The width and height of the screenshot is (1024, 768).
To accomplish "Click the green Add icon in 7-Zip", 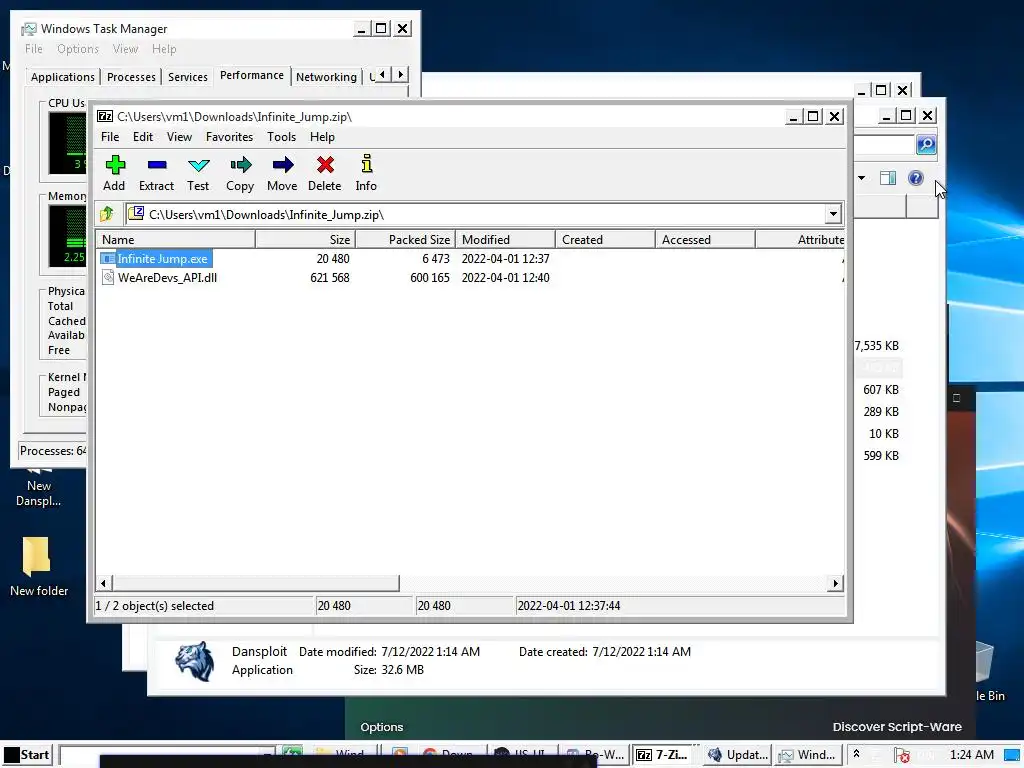I will point(115,165).
